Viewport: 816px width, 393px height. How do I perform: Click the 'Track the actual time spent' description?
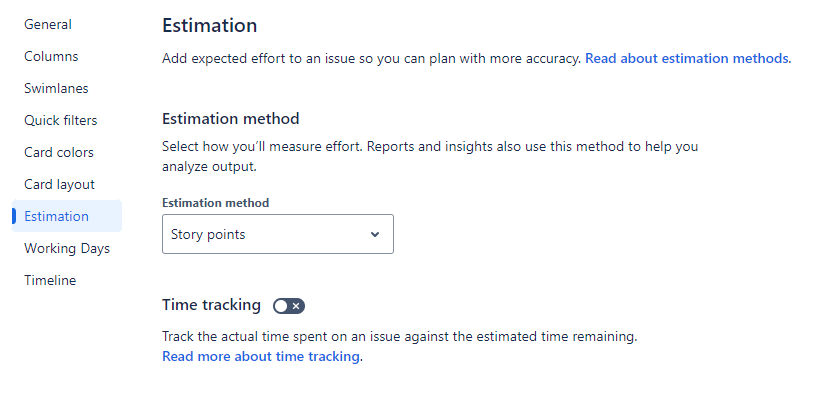(x=400, y=337)
